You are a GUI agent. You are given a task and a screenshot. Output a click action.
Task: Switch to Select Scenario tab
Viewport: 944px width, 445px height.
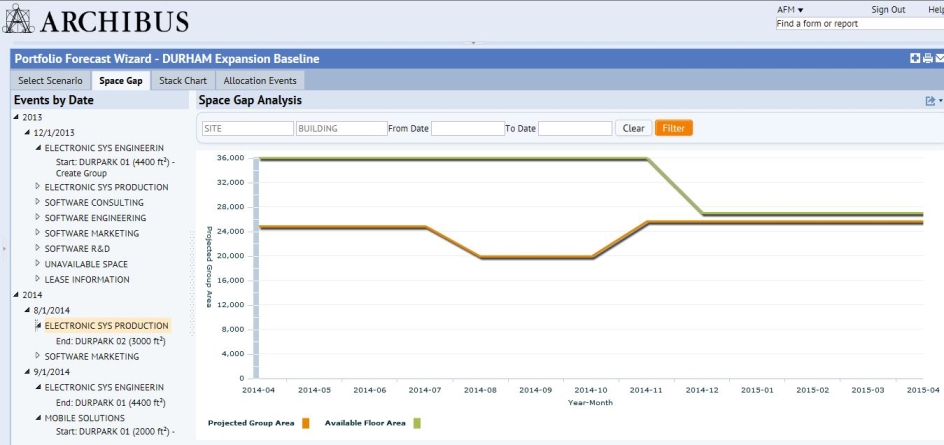click(51, 81)
